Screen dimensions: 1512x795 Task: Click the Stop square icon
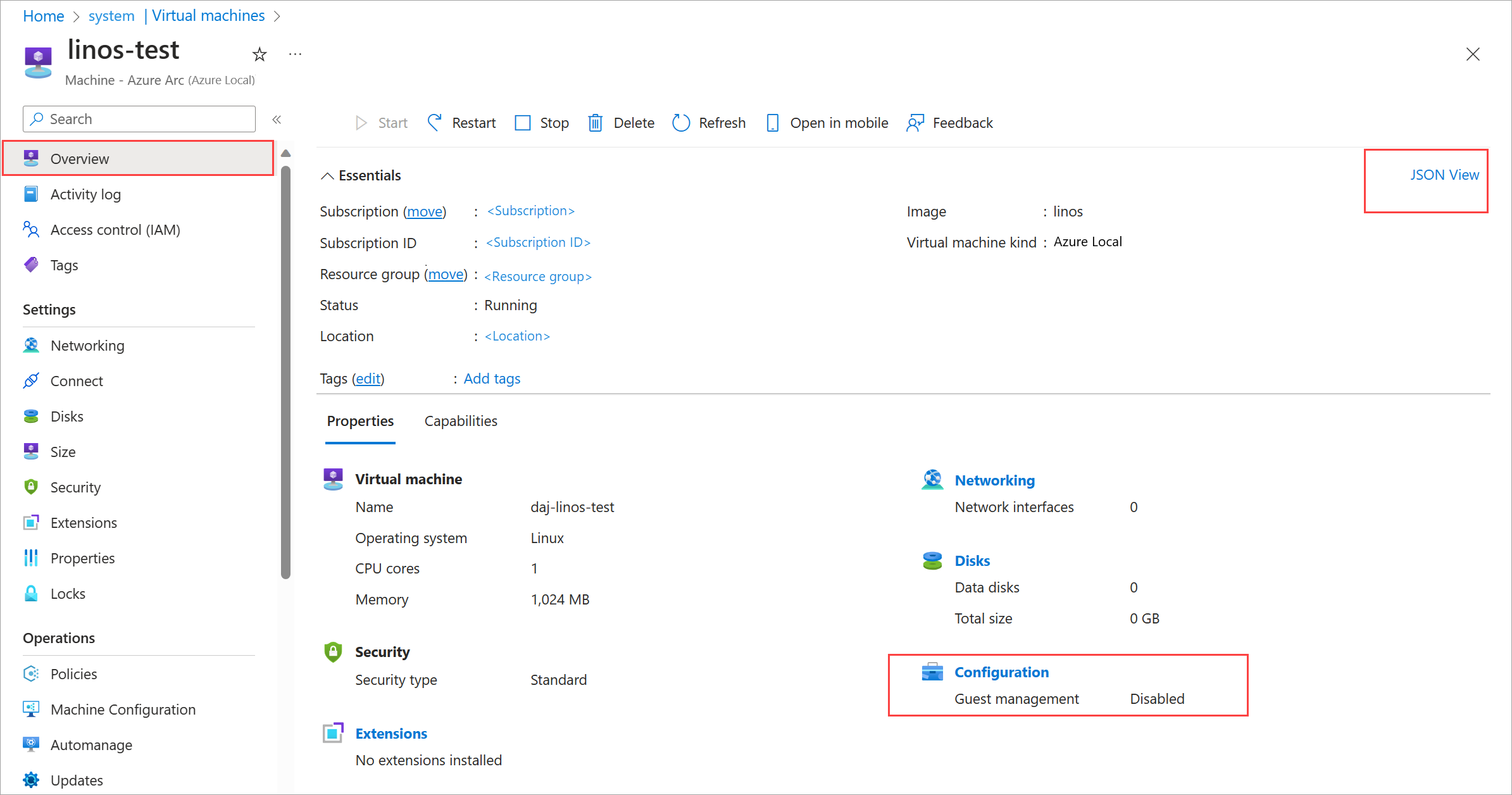[x=523, y=122]
